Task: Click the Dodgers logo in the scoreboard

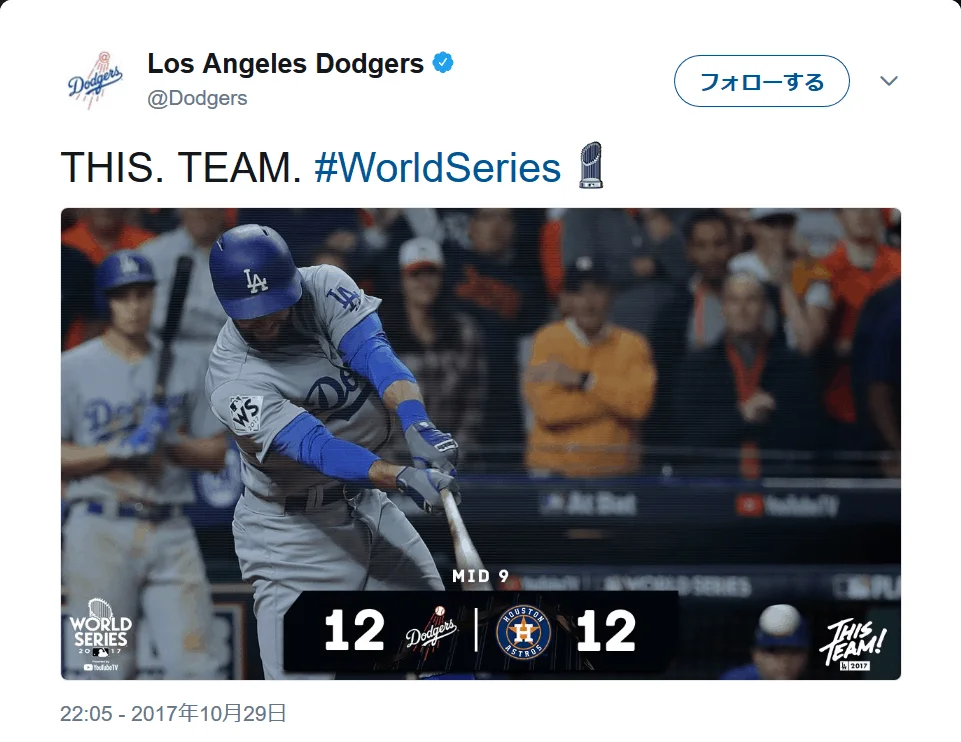Action: (x=431, y=632)
